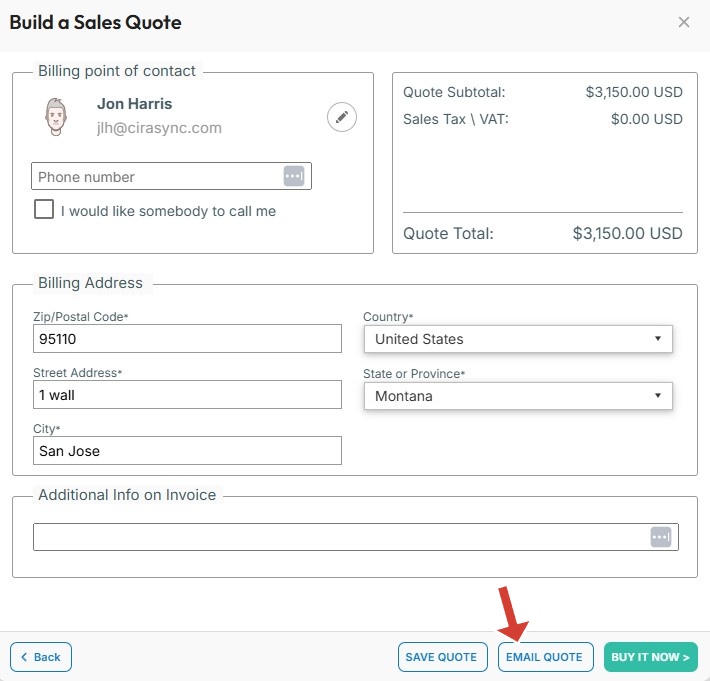Screen dimensions: 710x681
Task: Click the Phone number input field
Action: tap(158, 177)
